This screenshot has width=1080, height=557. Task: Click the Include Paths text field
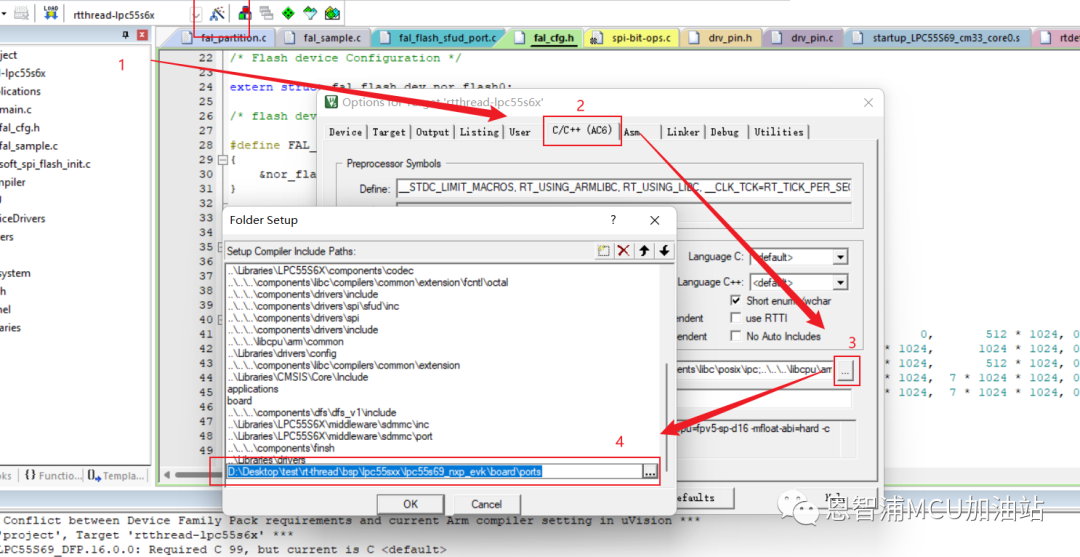(754, 370)
